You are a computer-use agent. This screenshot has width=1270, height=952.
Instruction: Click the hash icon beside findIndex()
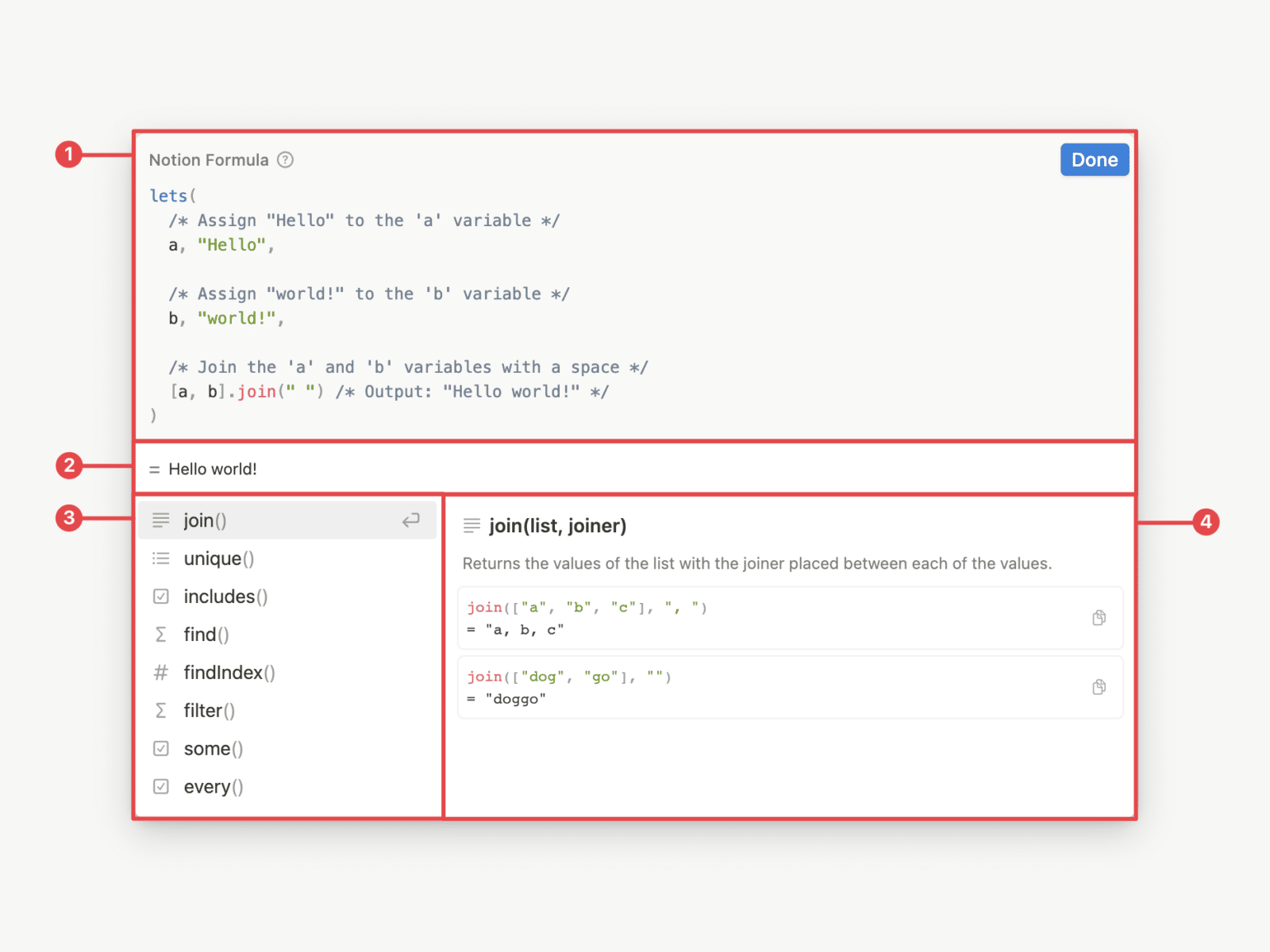(161, 673)
